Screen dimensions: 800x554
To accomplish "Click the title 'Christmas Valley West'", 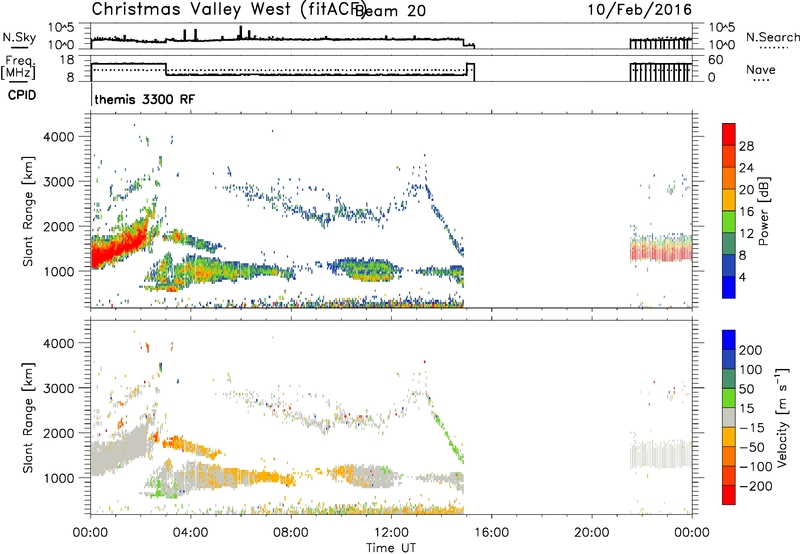I will click(191, 9).
